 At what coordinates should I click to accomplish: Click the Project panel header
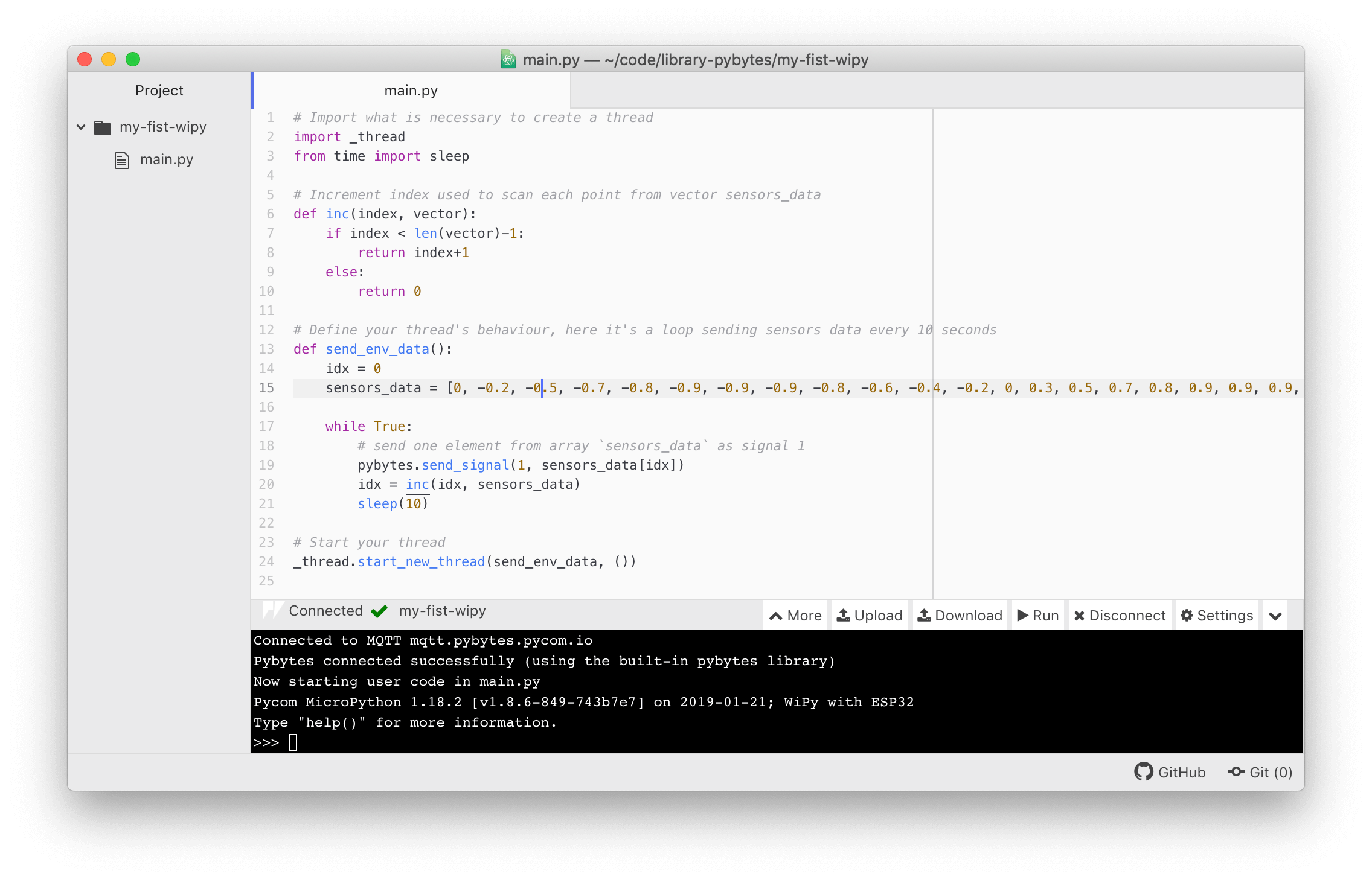coord(159,91)
